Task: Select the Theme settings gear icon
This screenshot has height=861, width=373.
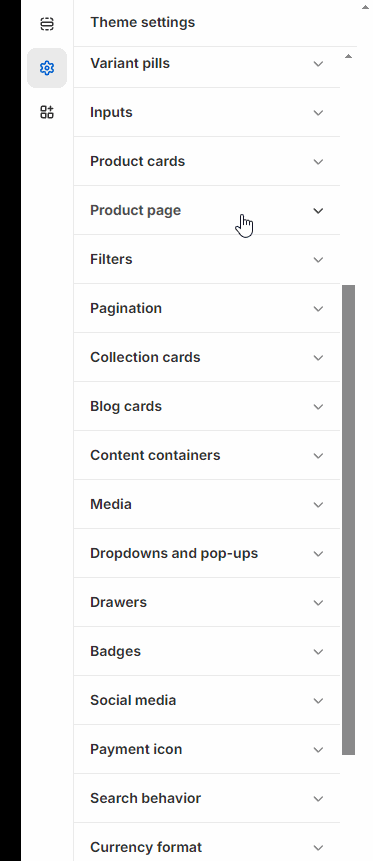Action: (47, 68)
